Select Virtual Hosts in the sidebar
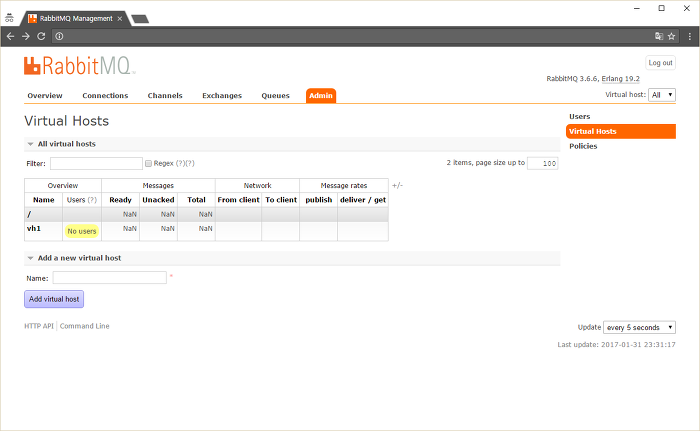 click(x=621, y=131)
